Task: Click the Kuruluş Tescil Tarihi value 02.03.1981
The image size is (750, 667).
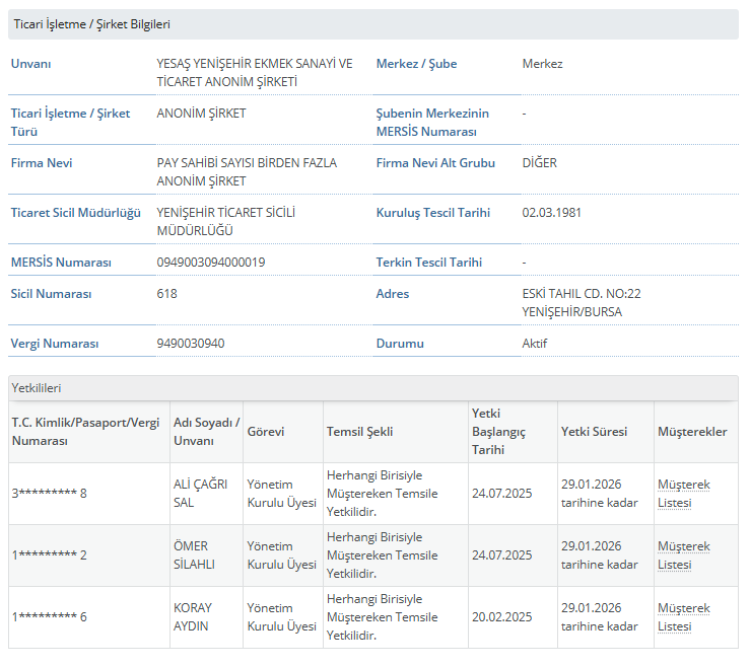Action: (551, 213)
